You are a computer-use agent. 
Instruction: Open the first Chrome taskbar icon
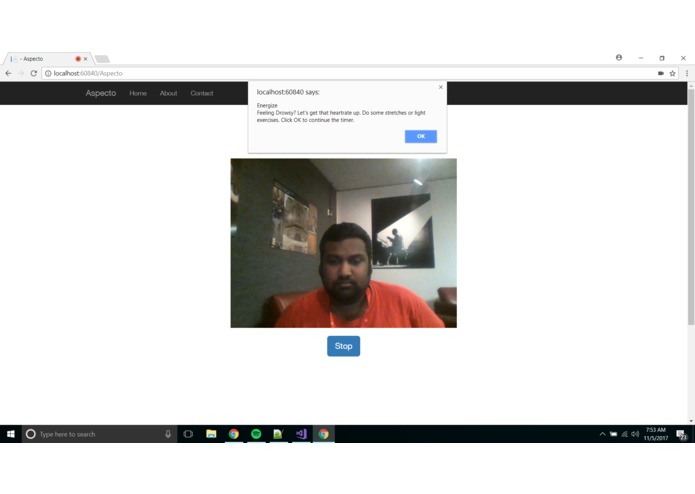coord(234,434)
